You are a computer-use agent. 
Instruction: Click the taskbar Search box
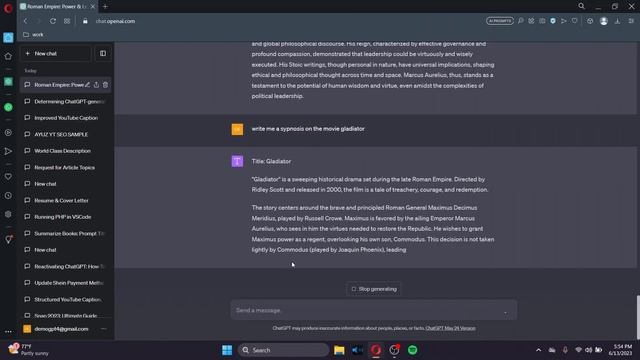[x=283, y=350]
